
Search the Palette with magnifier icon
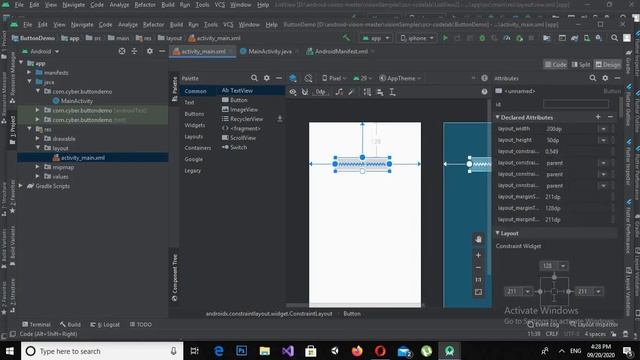tap(254, 78)
